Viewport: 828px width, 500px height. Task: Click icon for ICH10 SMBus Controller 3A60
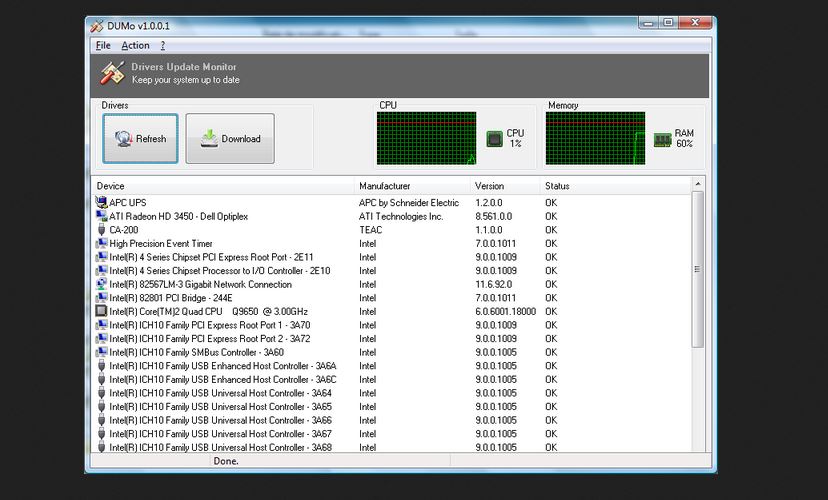click(101, 352)
